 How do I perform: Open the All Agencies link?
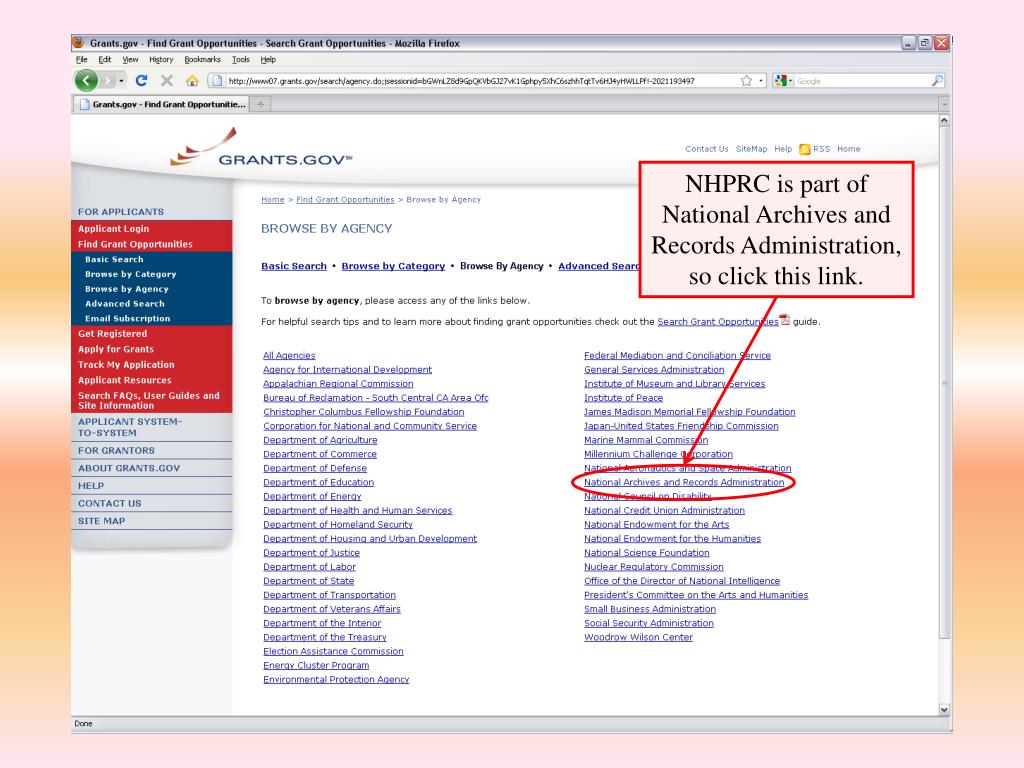pyautogui.click(x=289, y=355)
